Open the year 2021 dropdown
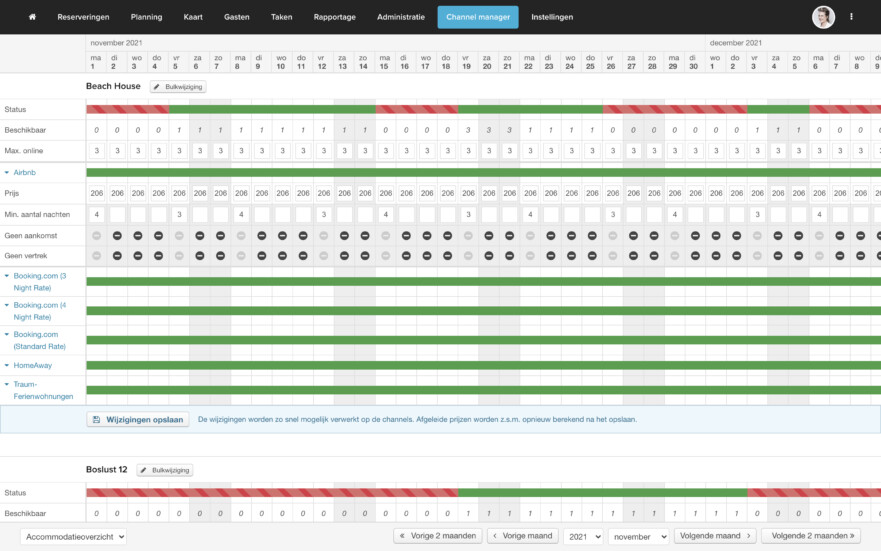 click(582, 537)
